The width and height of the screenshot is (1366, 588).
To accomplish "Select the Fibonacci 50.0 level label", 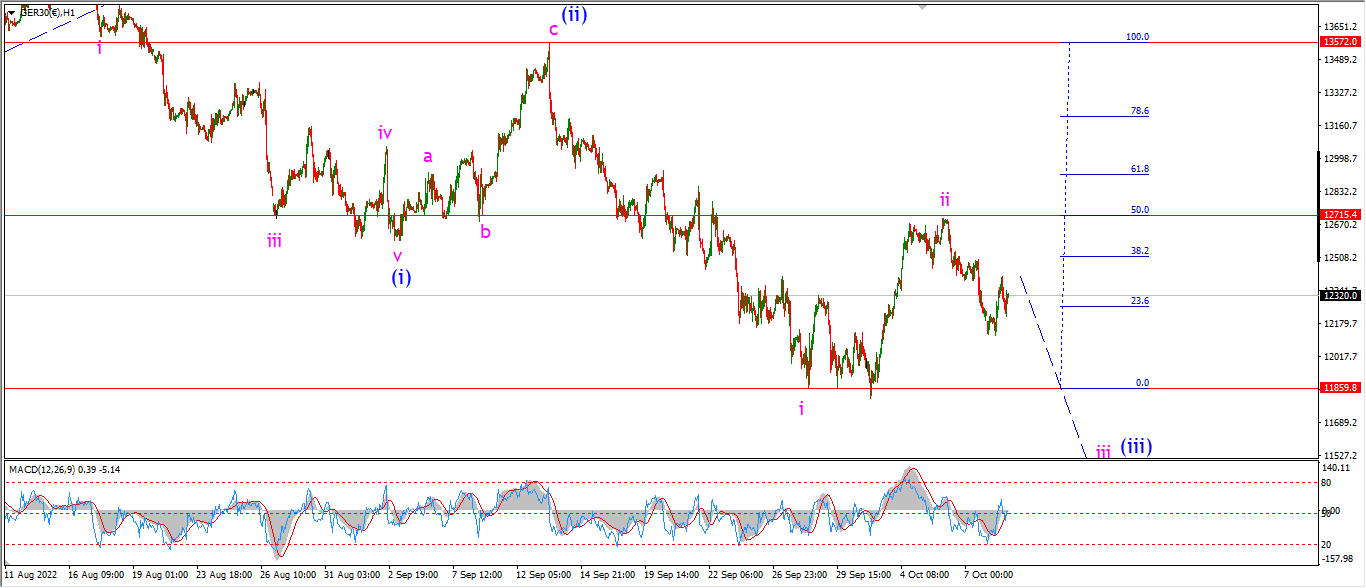I will click(1139, 210).
